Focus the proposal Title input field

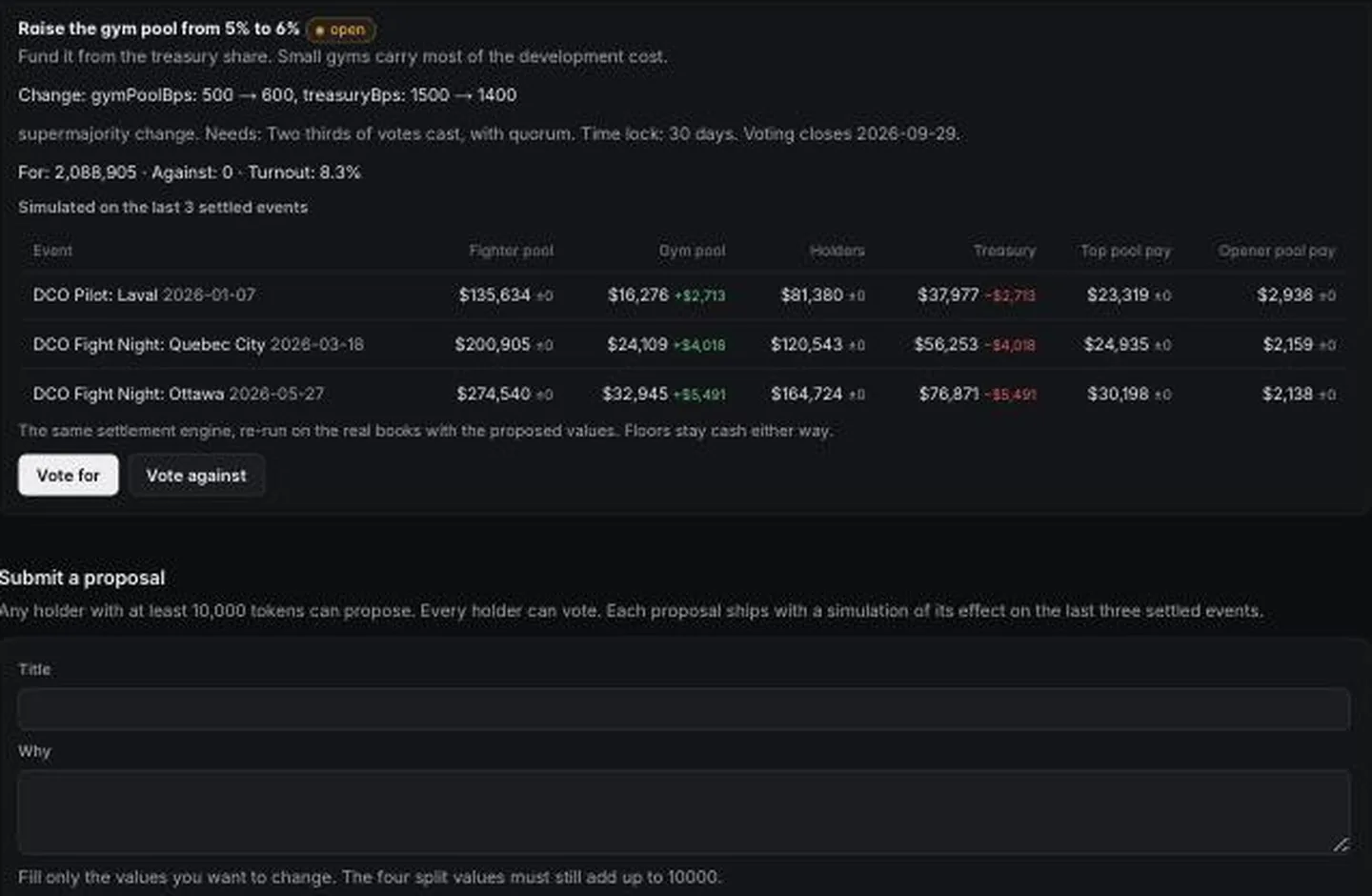click(x=683, y=709)
